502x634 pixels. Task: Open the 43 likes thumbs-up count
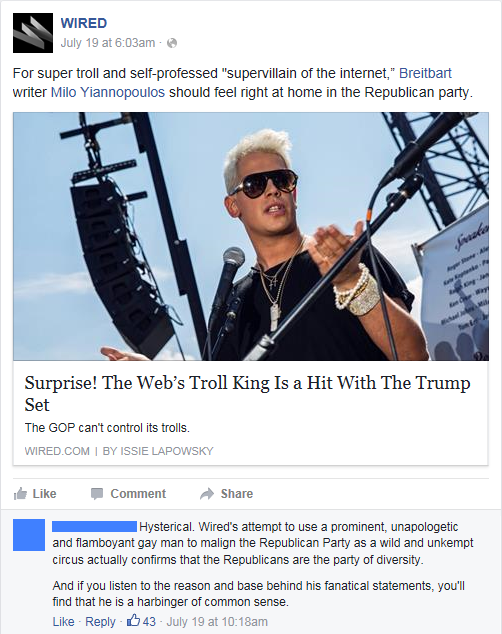(141, 621)
